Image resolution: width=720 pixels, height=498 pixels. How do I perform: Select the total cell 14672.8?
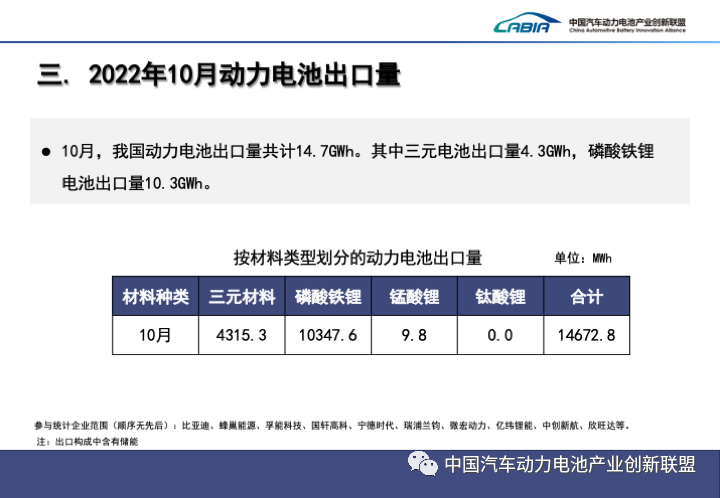(586, 335)
